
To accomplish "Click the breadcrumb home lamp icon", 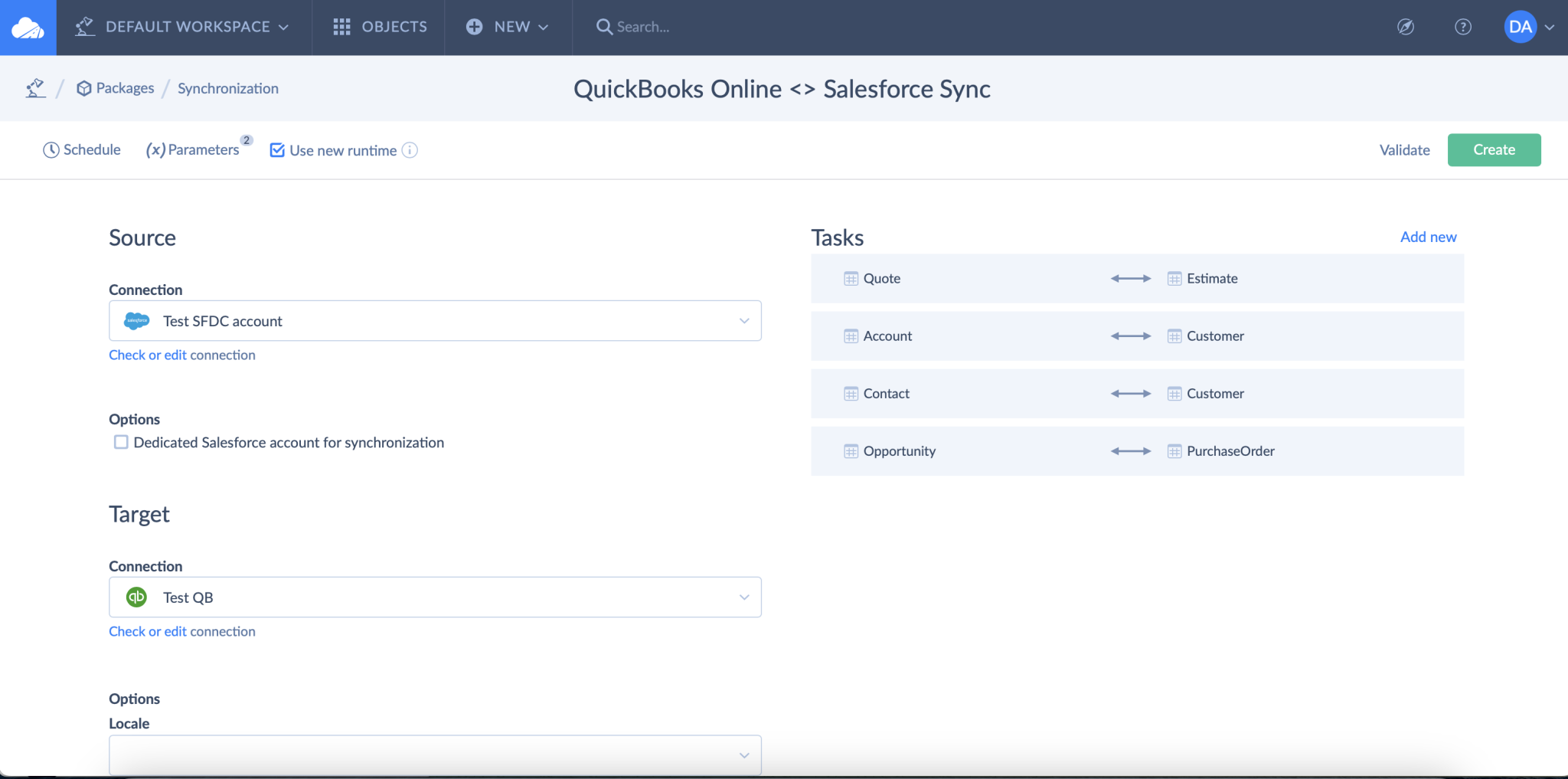I will [x=35, y=88].
